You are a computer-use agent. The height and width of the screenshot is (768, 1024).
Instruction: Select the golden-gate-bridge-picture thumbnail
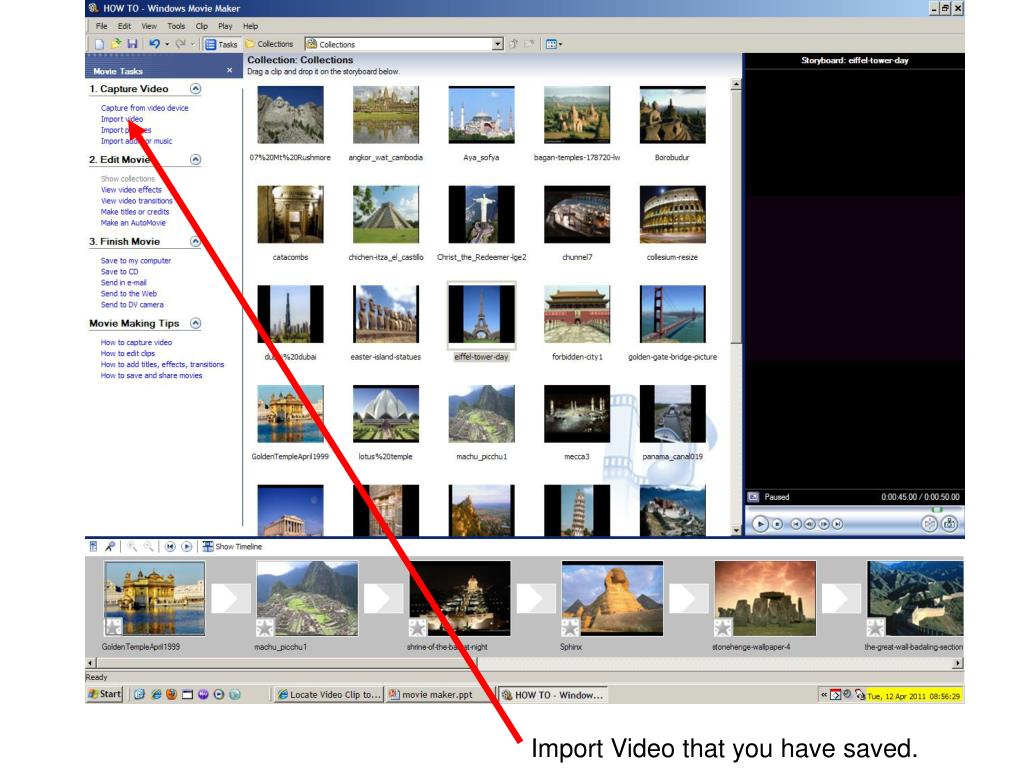pos(672,314)
